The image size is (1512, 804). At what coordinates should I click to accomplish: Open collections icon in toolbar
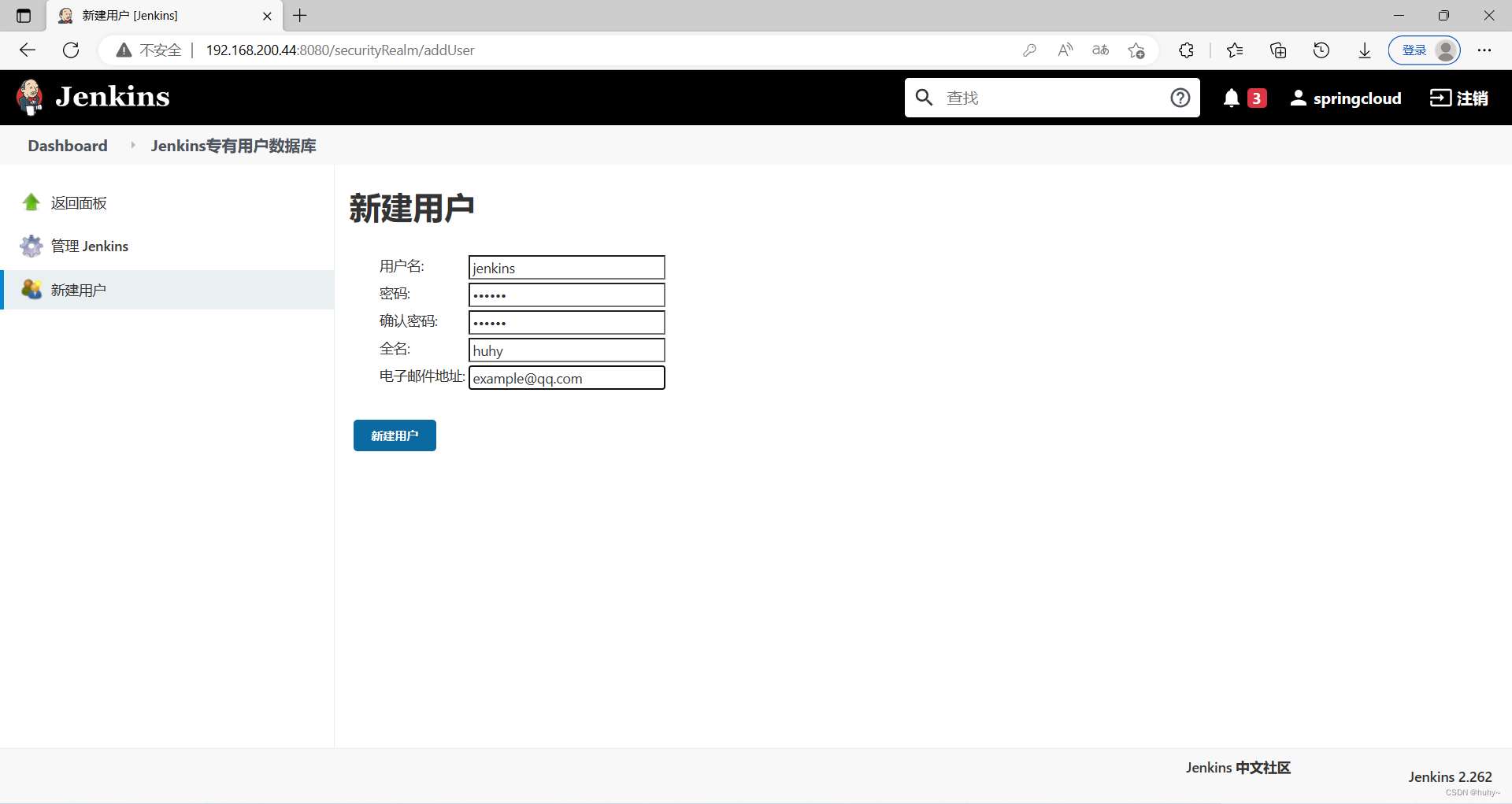click(1278, 50)
